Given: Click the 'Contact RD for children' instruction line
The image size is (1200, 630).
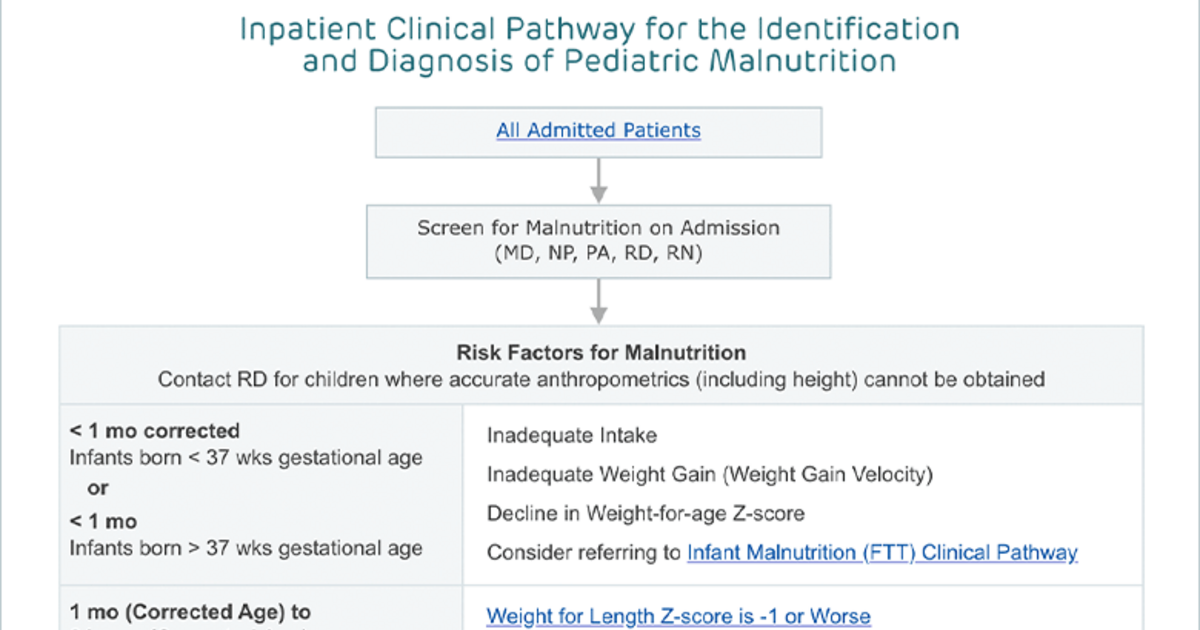Looking at the screenshot, I should click(601, 380).
